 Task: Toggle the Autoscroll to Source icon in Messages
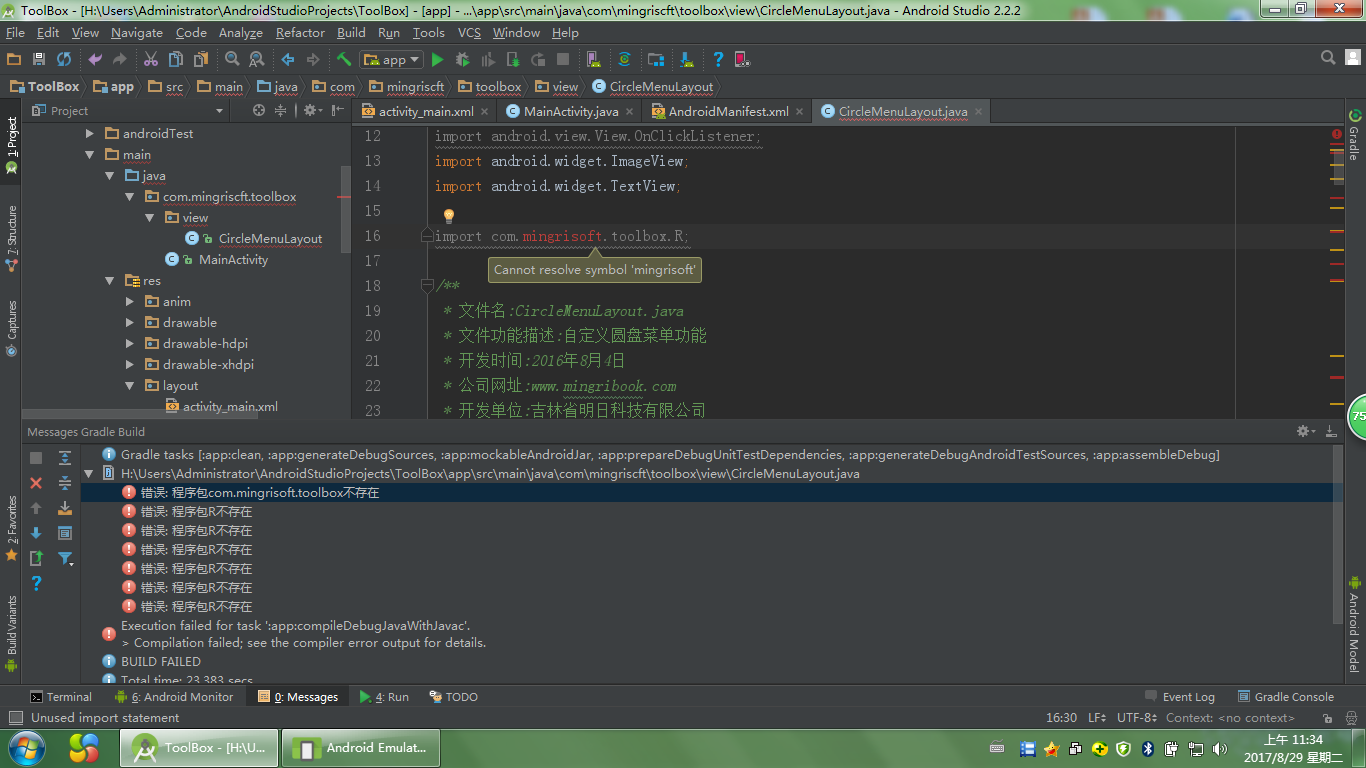[65, 508]
